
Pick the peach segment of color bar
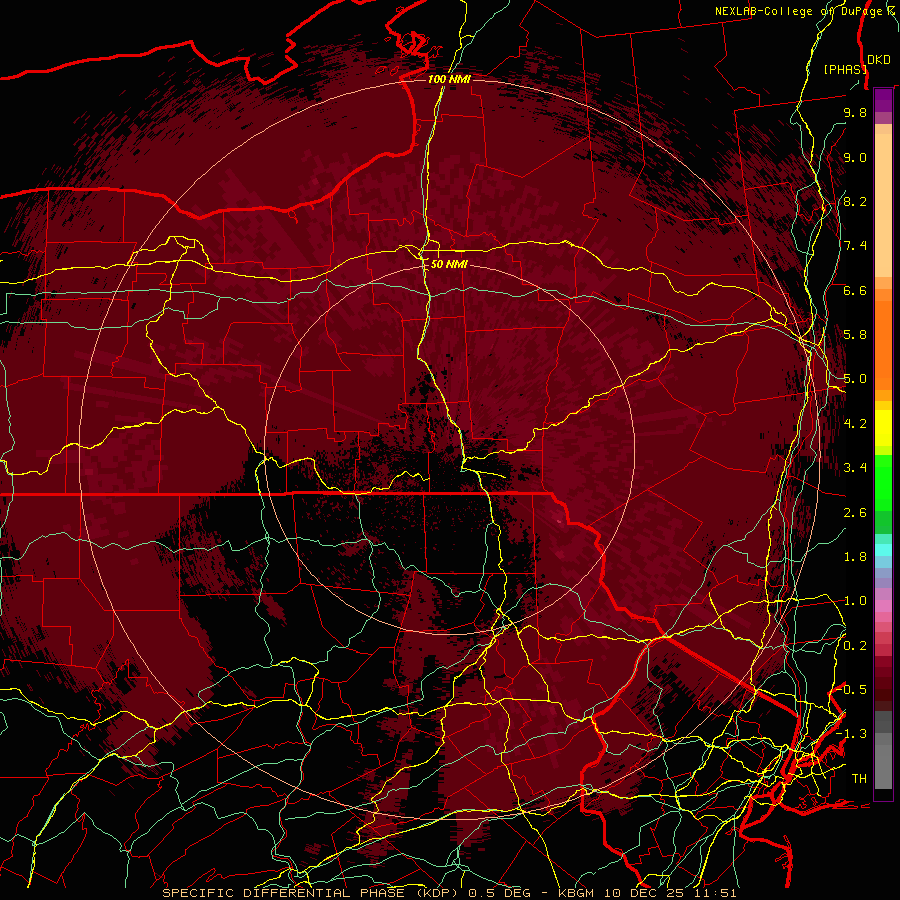[883, 205]
